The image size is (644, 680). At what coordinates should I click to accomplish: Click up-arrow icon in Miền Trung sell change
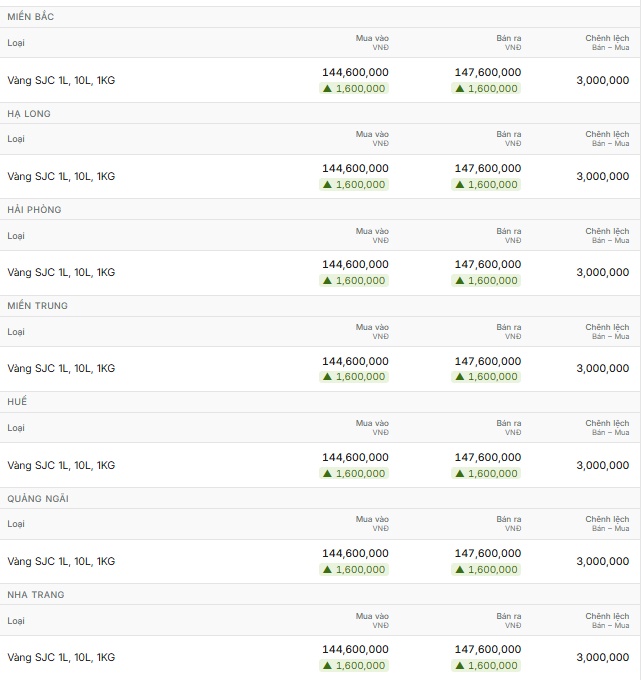click(460, 377)
